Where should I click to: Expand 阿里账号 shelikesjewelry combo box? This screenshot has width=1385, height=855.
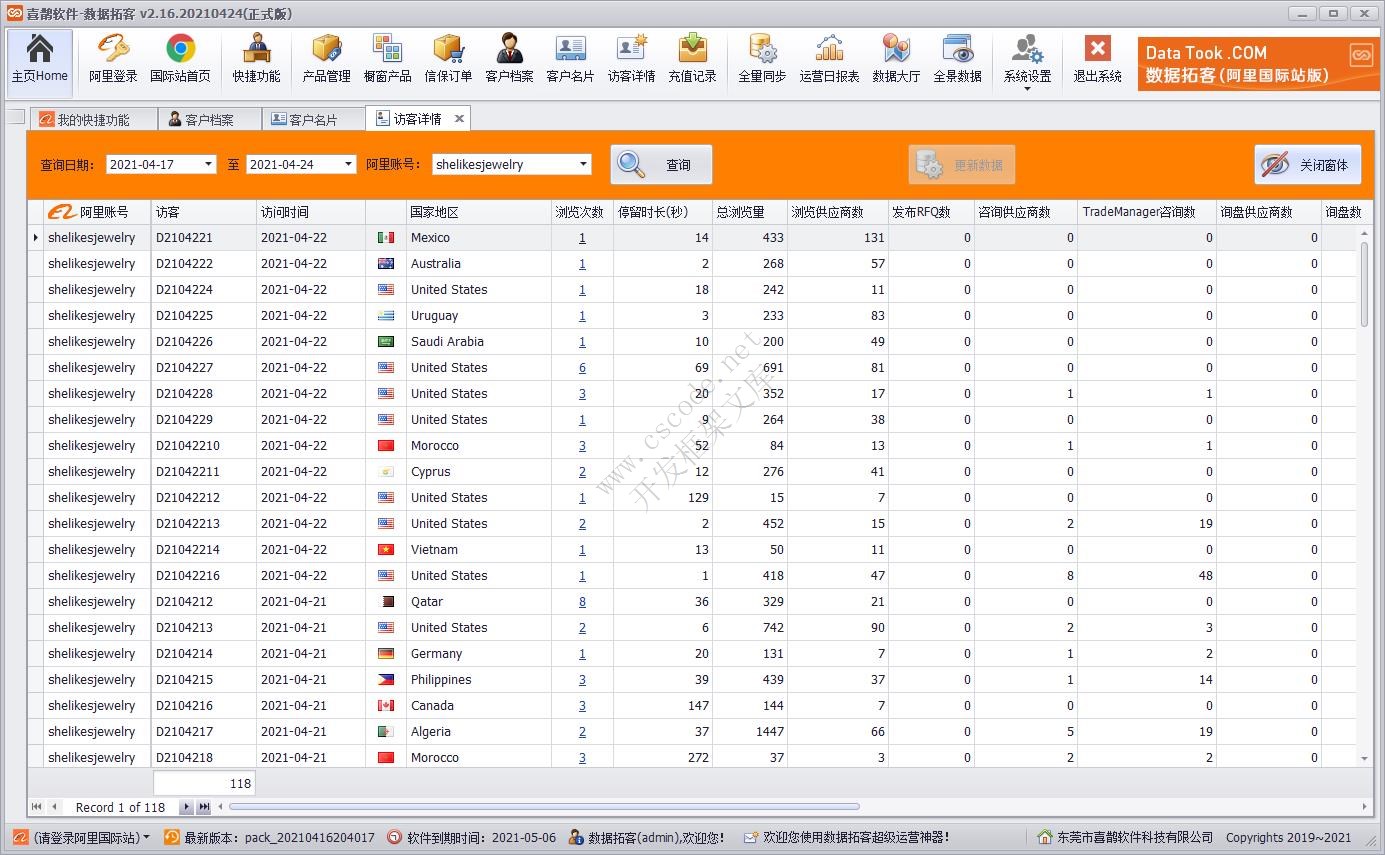click(x=584, y=164)
